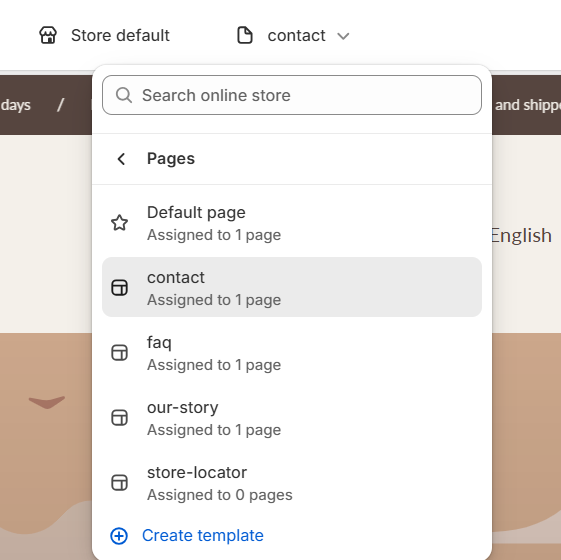
Task: Click the Pages header label
Action: pyautogui.click(x=171, y=159)
